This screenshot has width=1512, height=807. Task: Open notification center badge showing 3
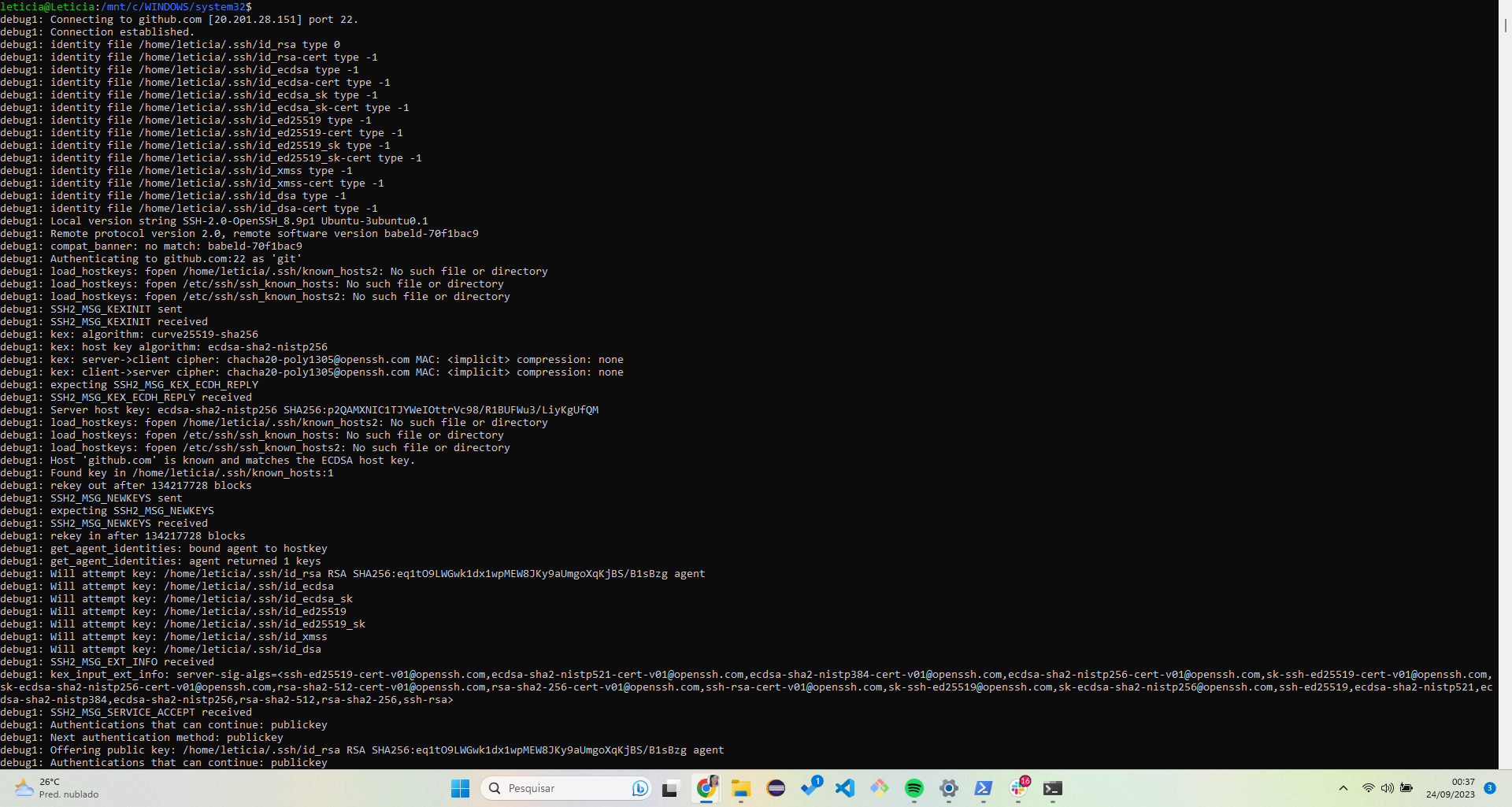pyautogui.click(x=1490, y=788)
